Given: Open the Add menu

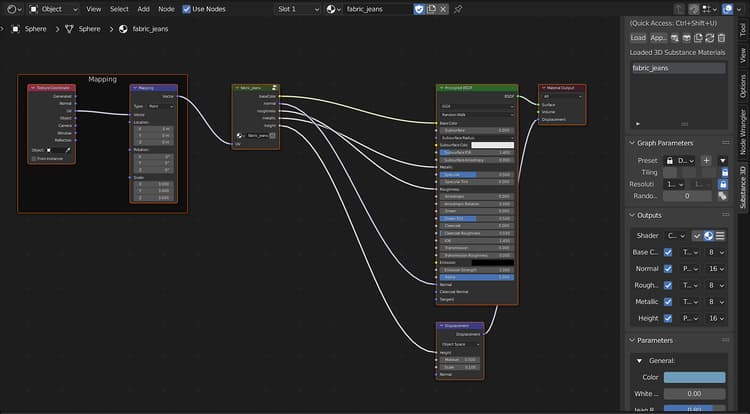Looking at the screenshot, I should click(143, 9).
